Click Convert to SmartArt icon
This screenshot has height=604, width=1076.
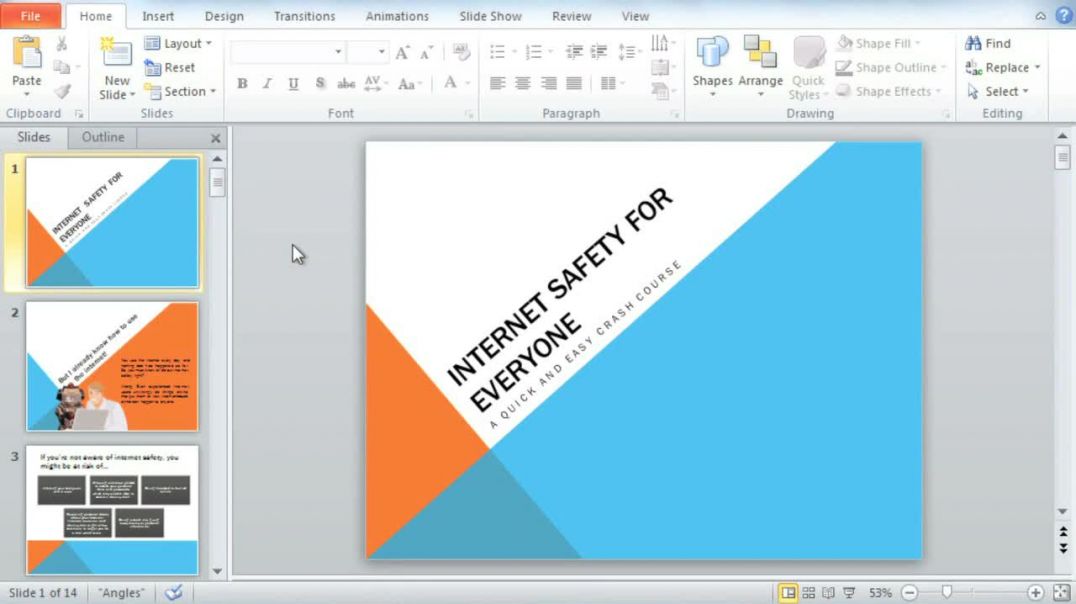[x=660, y=91]
